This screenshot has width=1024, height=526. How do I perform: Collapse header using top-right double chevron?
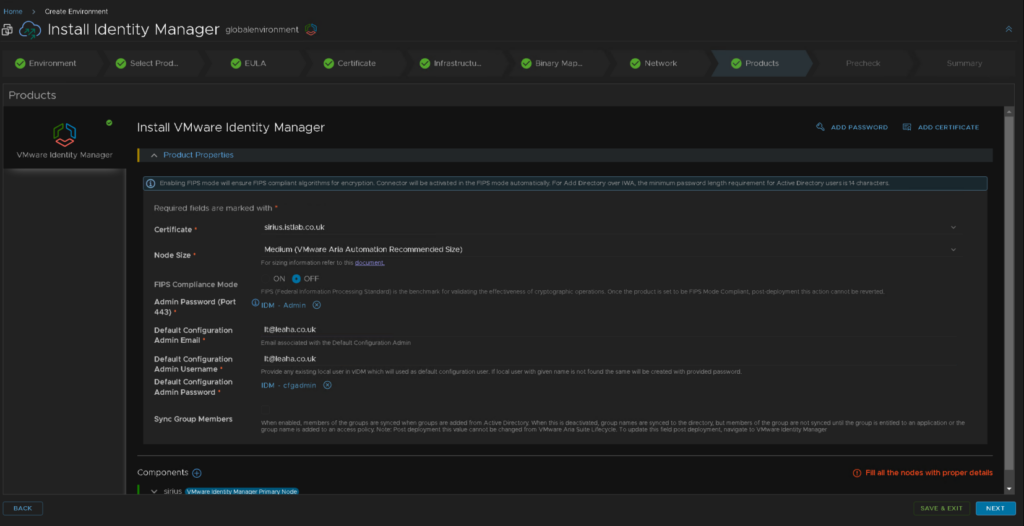(x=1008, y=29)
